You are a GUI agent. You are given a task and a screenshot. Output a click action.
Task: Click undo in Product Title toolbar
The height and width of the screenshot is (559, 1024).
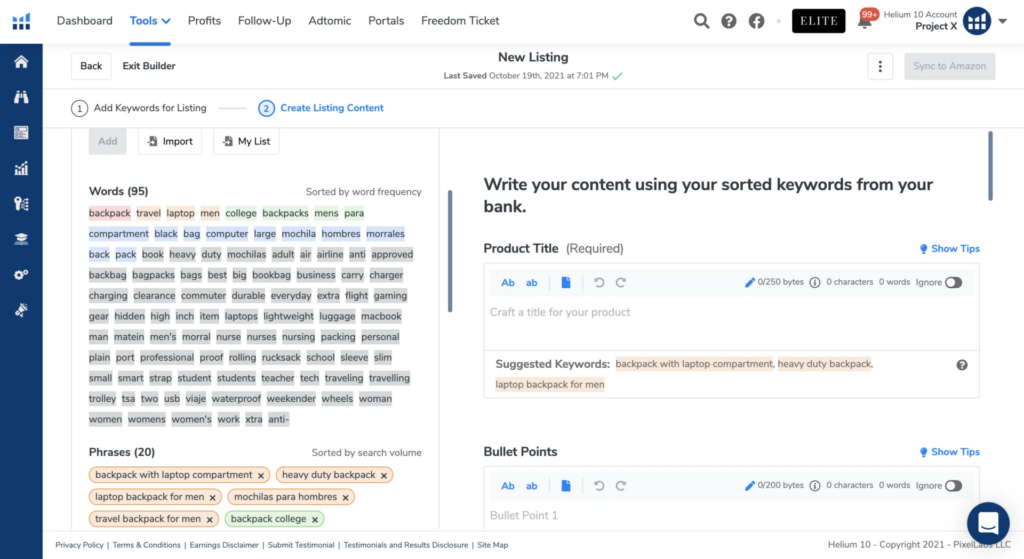click(599, 283)
